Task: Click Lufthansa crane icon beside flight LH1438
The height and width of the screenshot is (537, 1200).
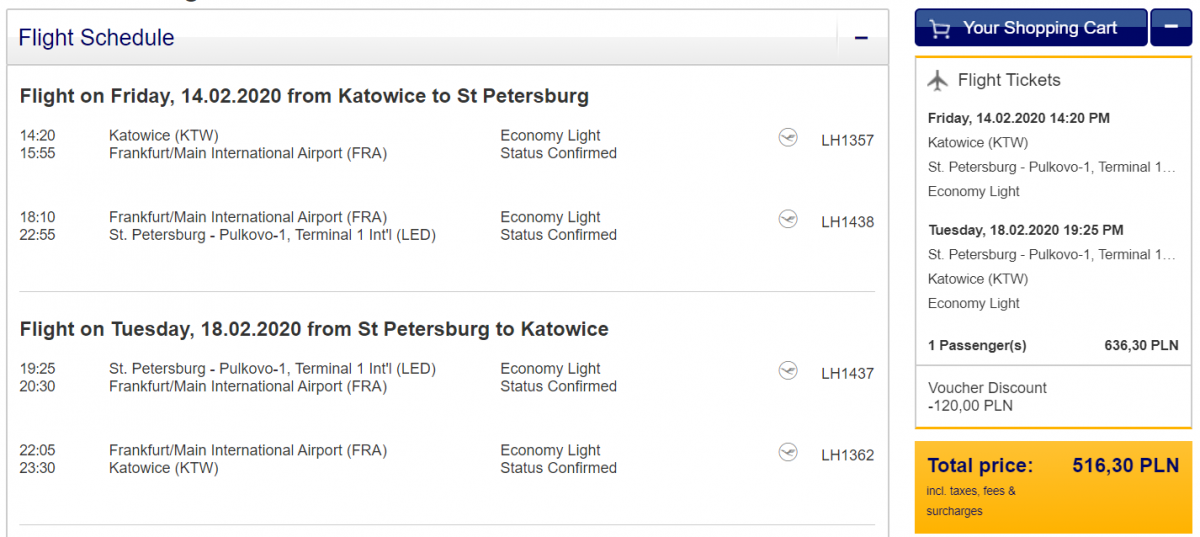Action: pos(788,220)
